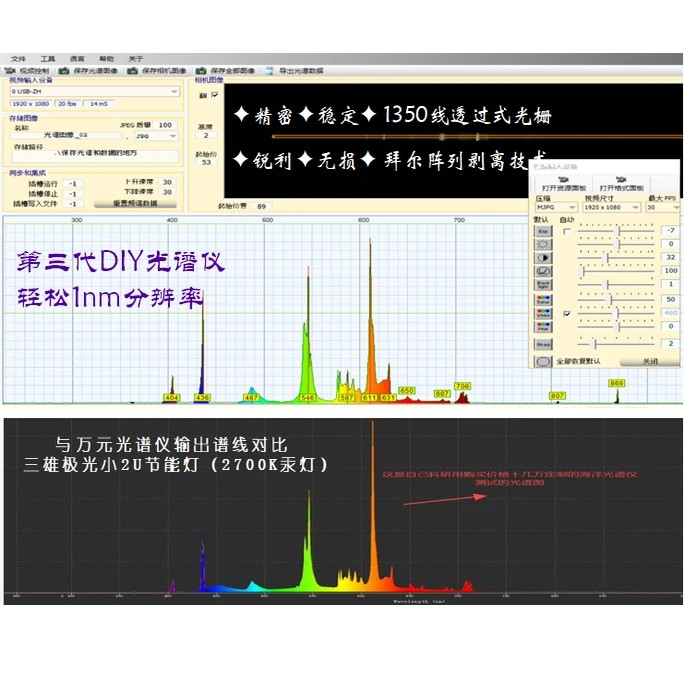Click the 1920 x 1080 resolution readout

[31, 104]
